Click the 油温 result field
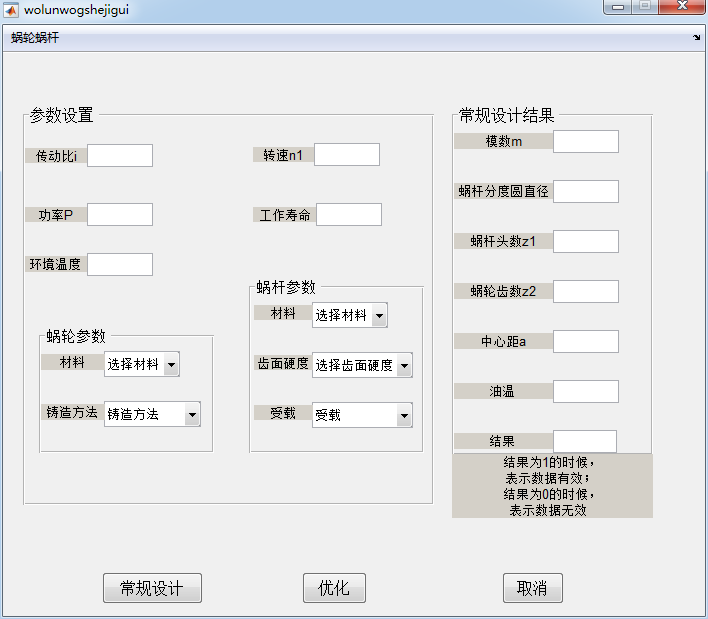The height and width of the screenshot is (619, 708). 586,391
